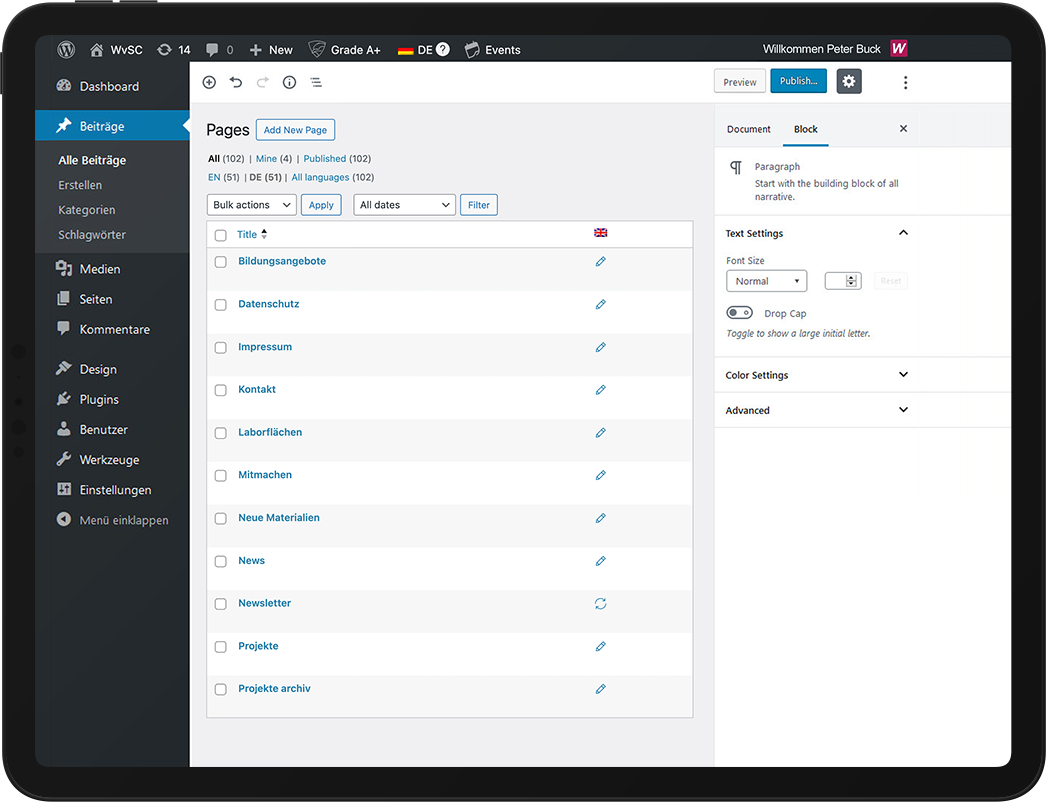Open Medien in the sidebar menu

tap(88, 269)
